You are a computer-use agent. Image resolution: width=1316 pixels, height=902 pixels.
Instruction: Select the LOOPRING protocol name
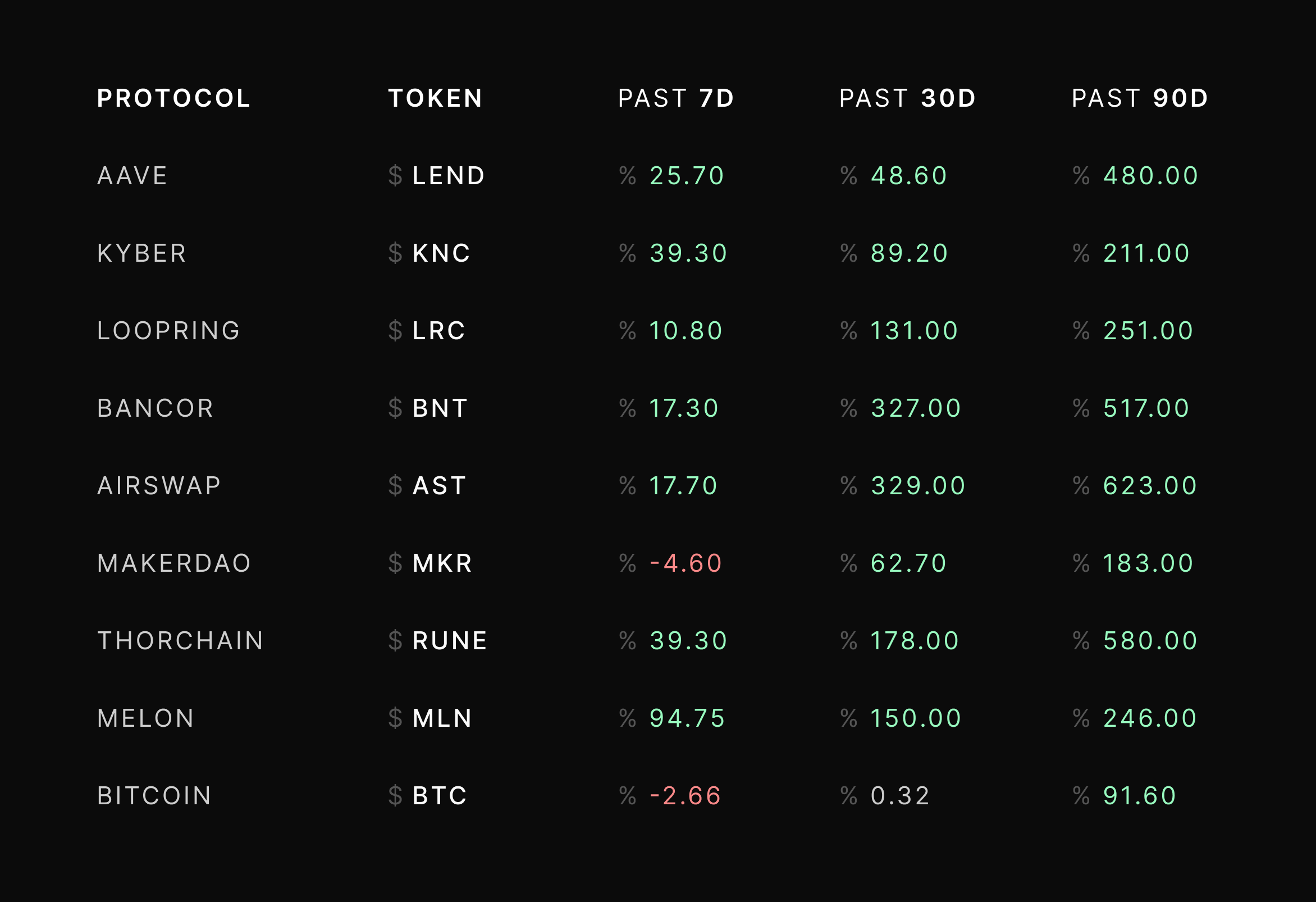point(169,331)
